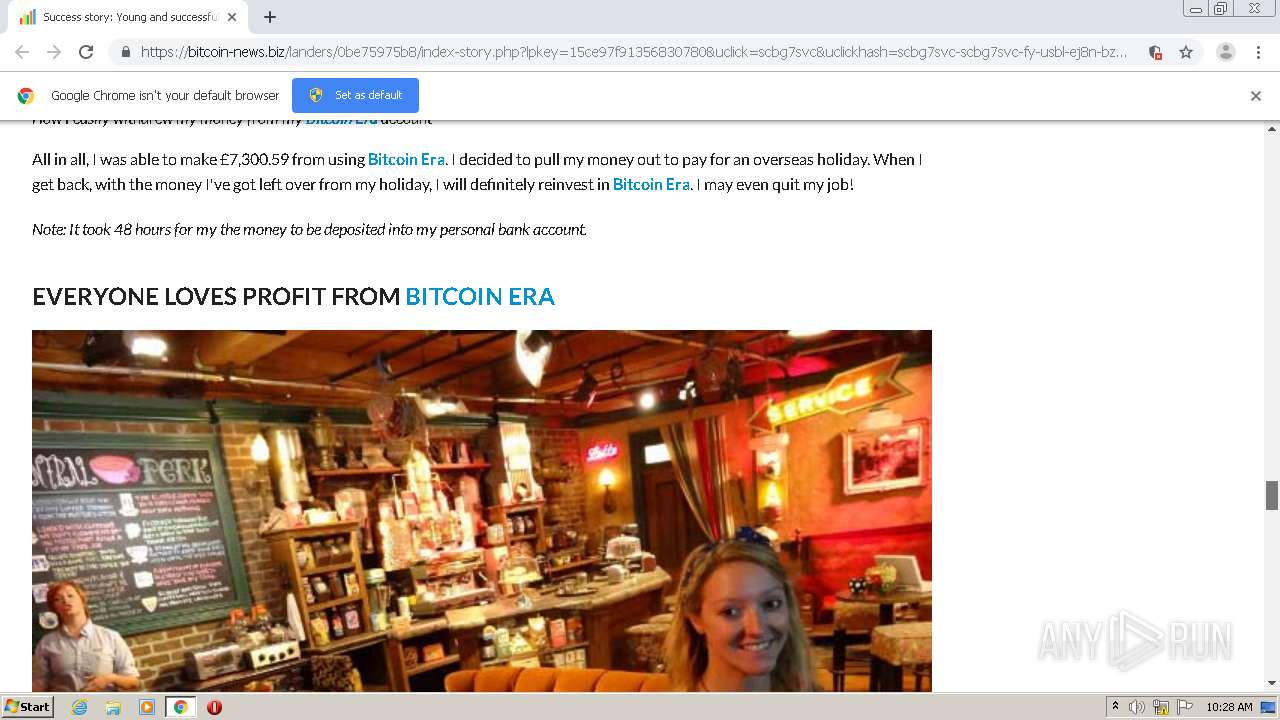Click the address bar URL
This screenshot has height=720, width=1280.
pyautogui.click(x=634, y=52)
